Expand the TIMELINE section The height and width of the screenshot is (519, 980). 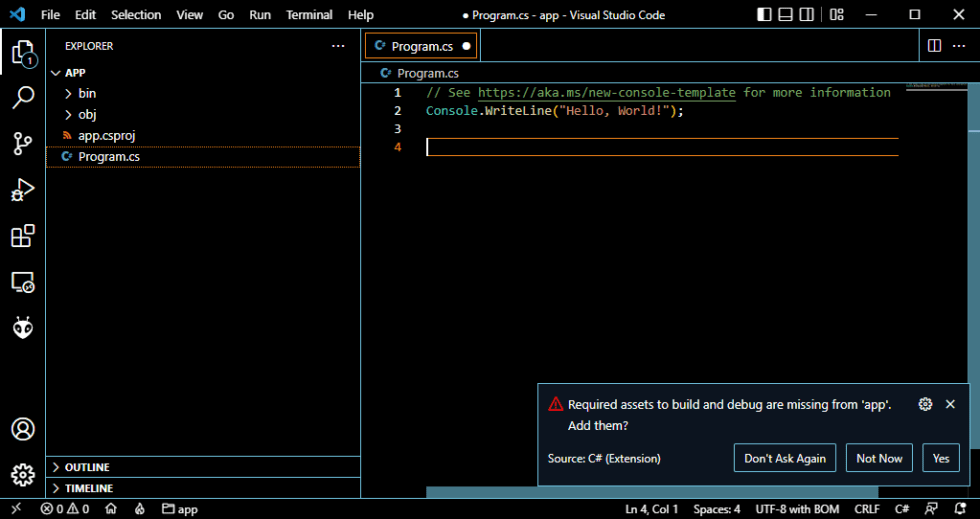tap(203, 488)
